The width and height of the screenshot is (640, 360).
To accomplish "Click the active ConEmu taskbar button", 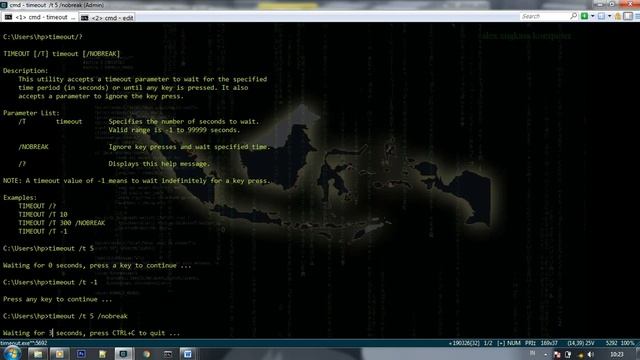I will pos(124,354).
